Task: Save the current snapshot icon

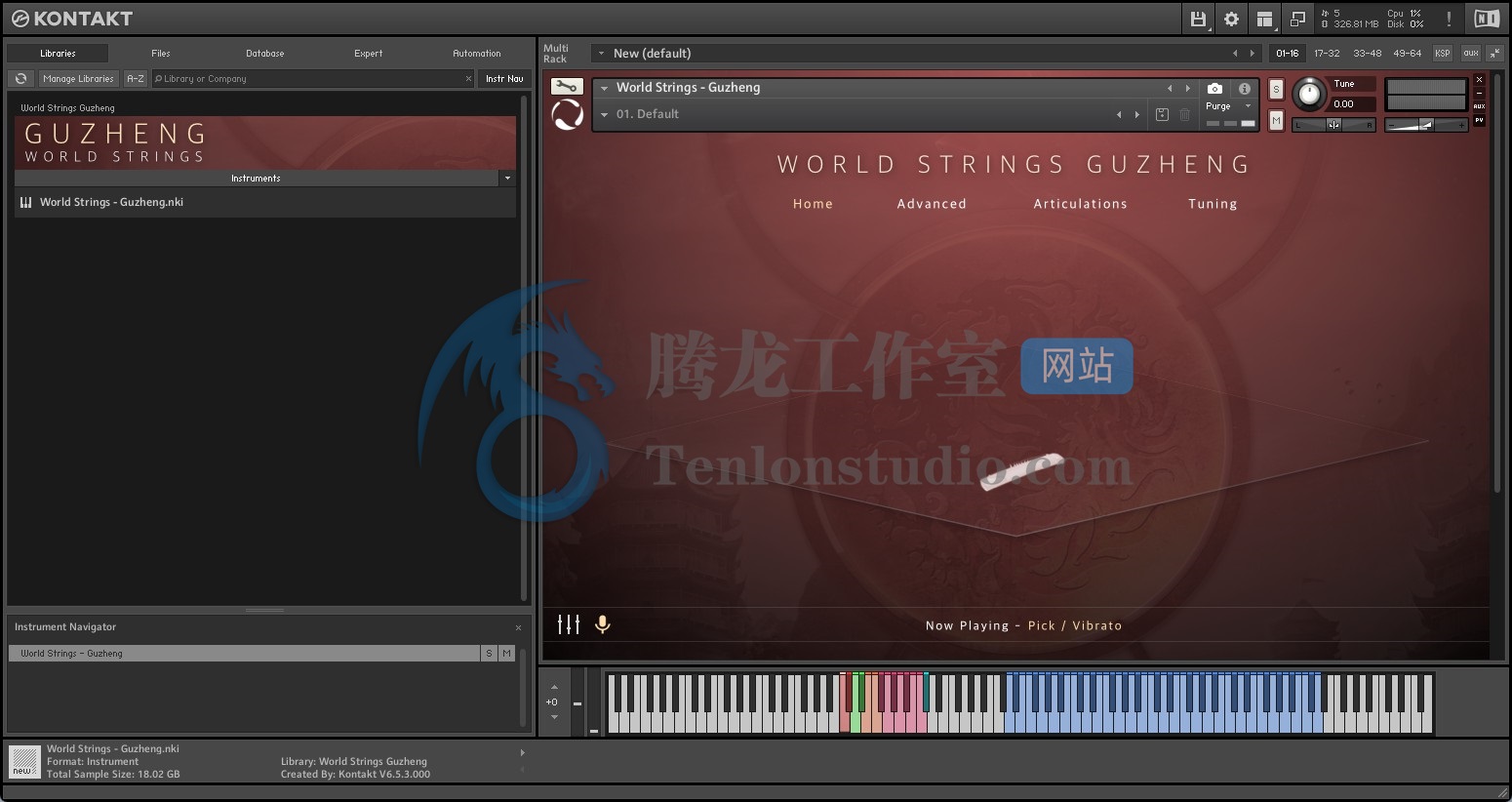Action: pos(1162,114)
